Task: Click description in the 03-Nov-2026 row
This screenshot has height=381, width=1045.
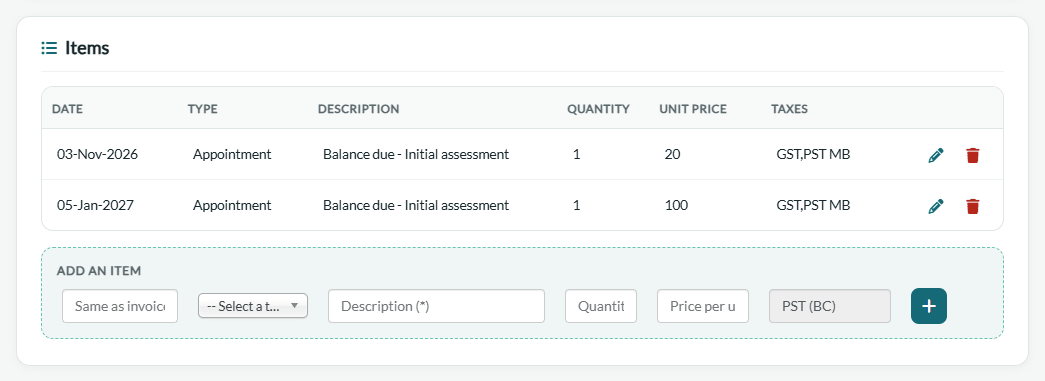Action: (416, 155)
